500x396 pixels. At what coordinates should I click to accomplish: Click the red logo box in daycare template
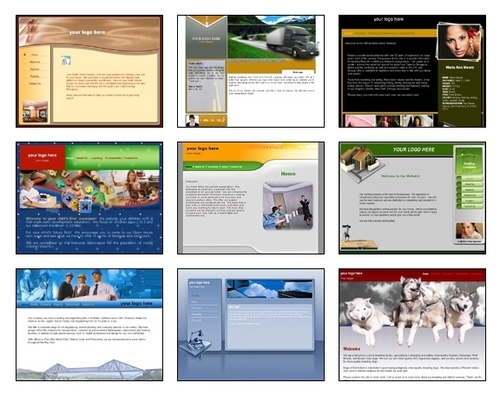point(42,157)
